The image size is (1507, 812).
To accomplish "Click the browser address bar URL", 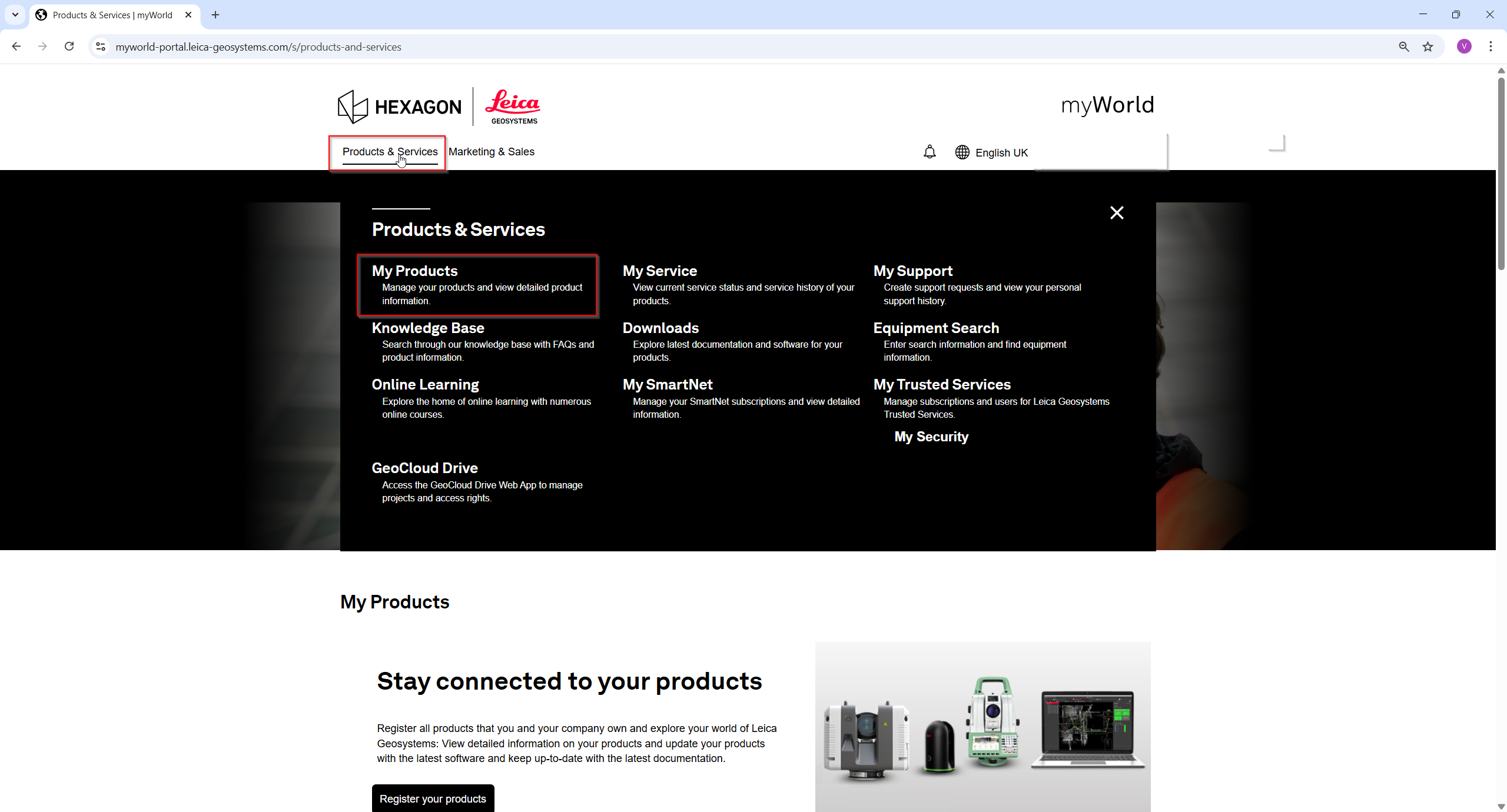I will coord(258,46).
